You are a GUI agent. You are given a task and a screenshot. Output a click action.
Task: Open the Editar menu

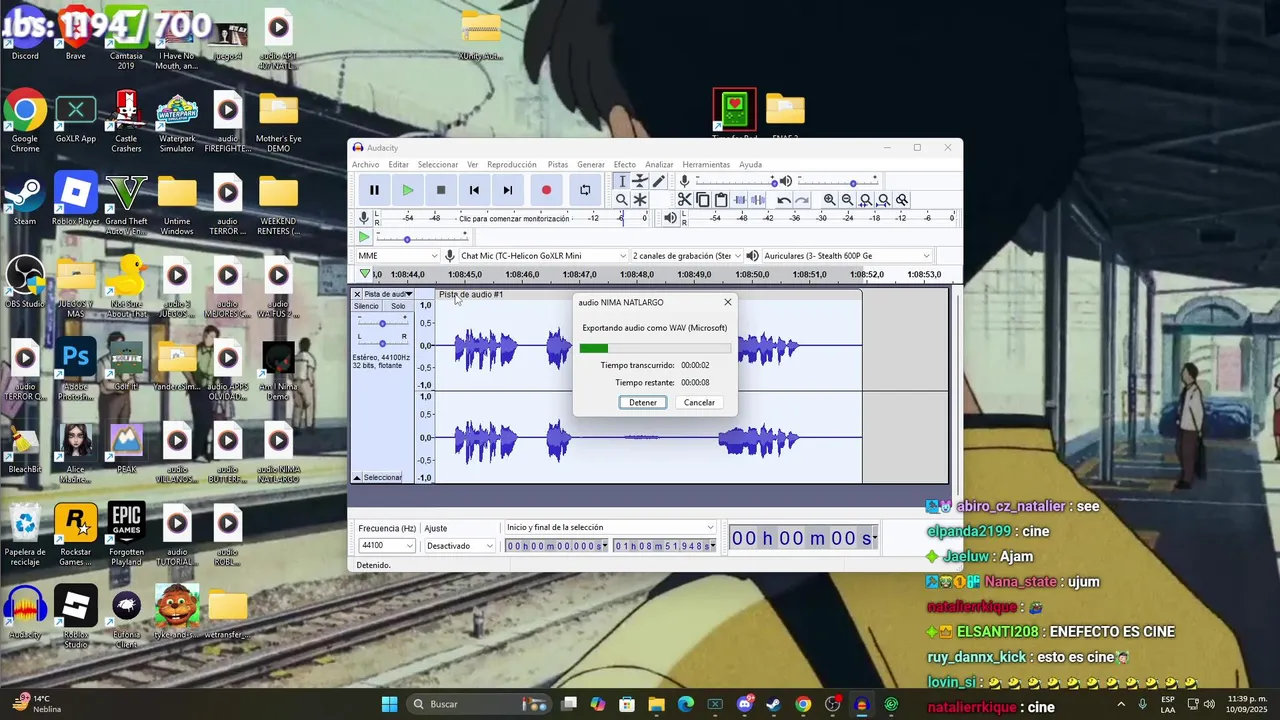[398, 164]
